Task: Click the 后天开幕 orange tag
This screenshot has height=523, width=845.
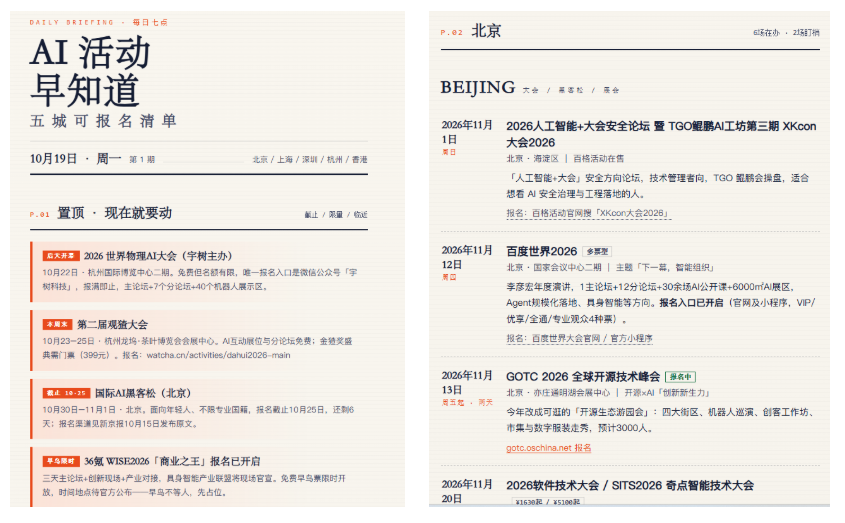Action: pyautogui.click(x=61, y=256)
